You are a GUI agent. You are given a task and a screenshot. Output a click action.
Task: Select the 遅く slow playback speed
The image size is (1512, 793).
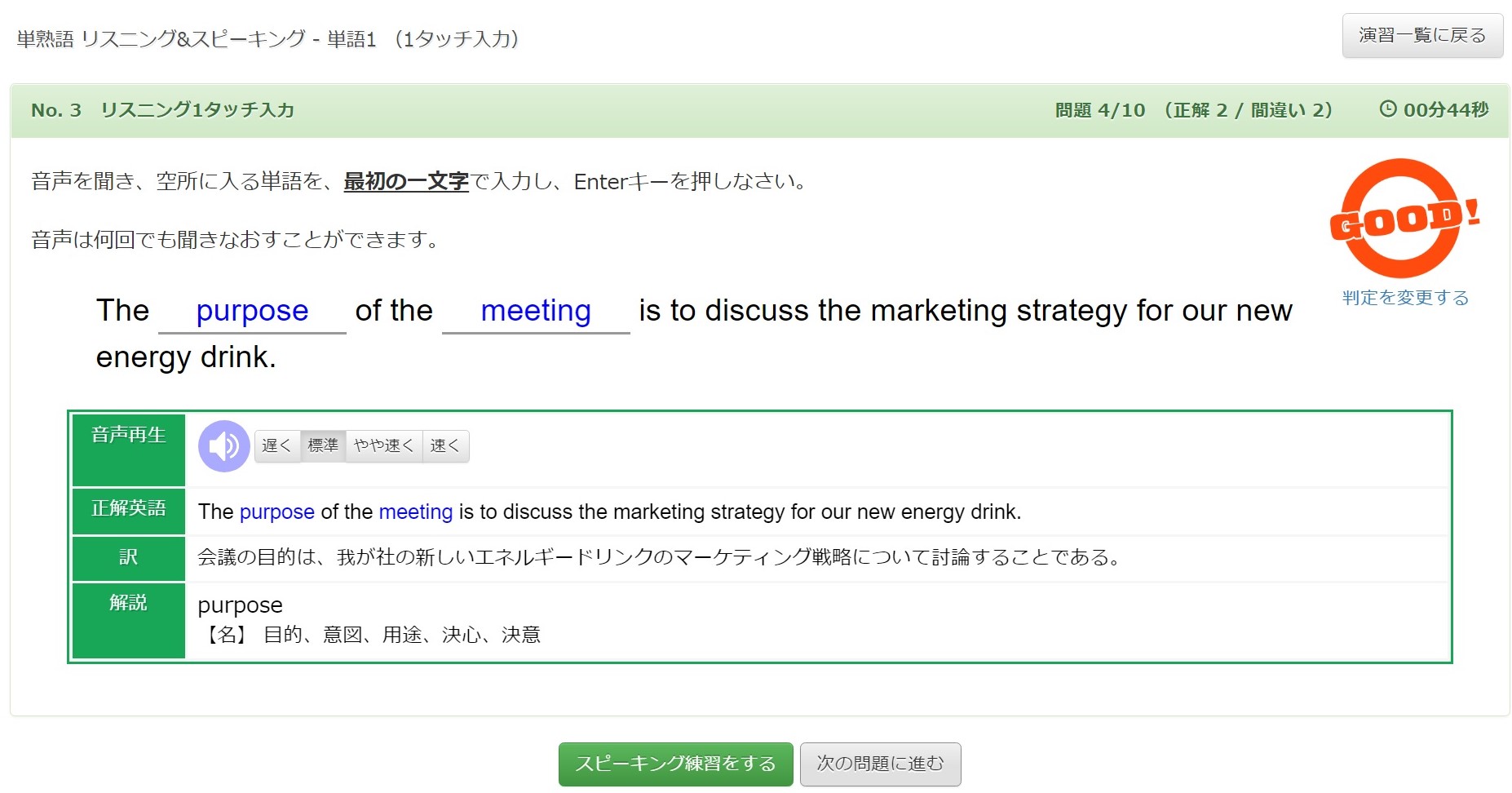click(x=277, y=446)
